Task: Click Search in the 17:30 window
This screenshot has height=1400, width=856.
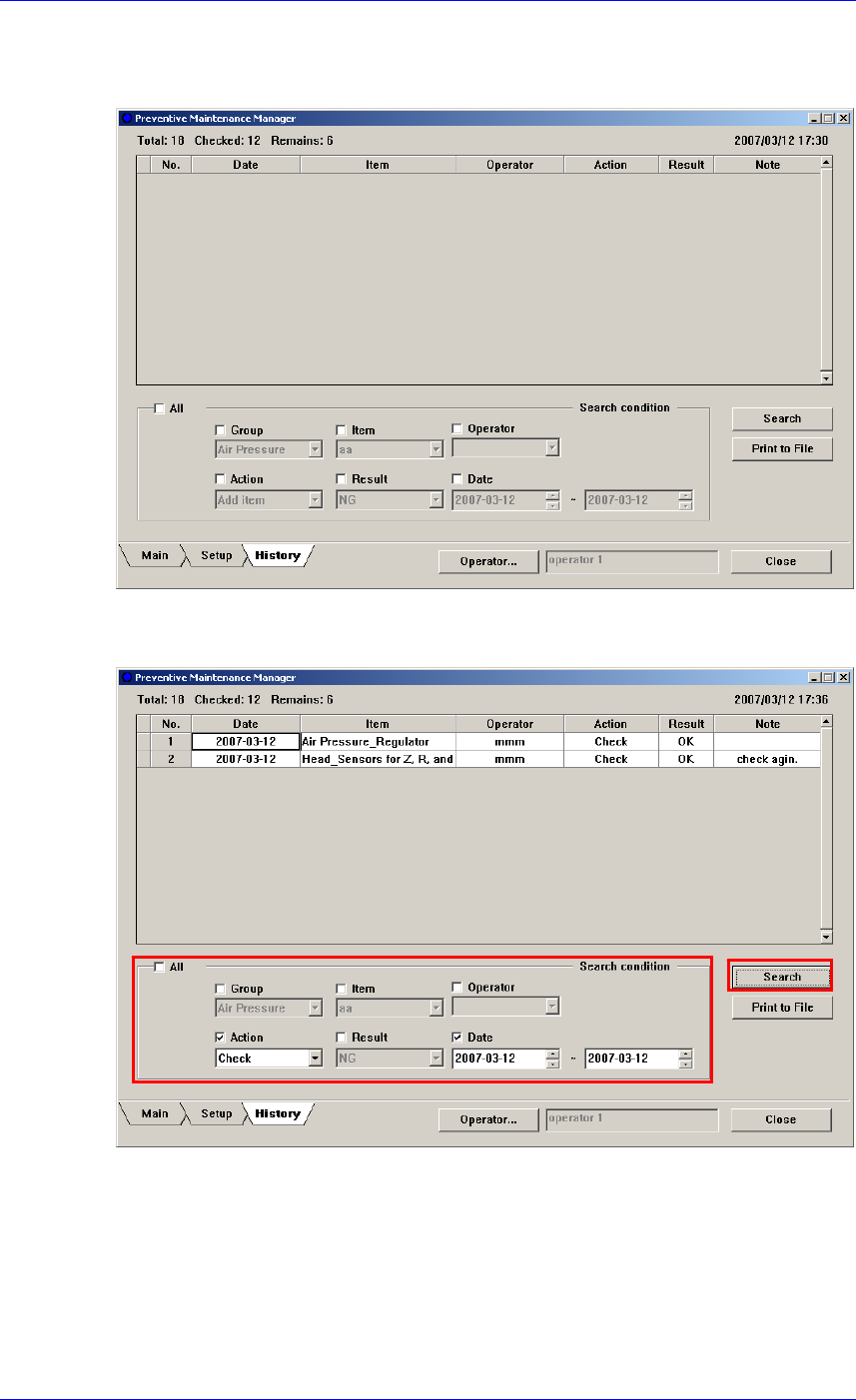Action: click(782, 418)
